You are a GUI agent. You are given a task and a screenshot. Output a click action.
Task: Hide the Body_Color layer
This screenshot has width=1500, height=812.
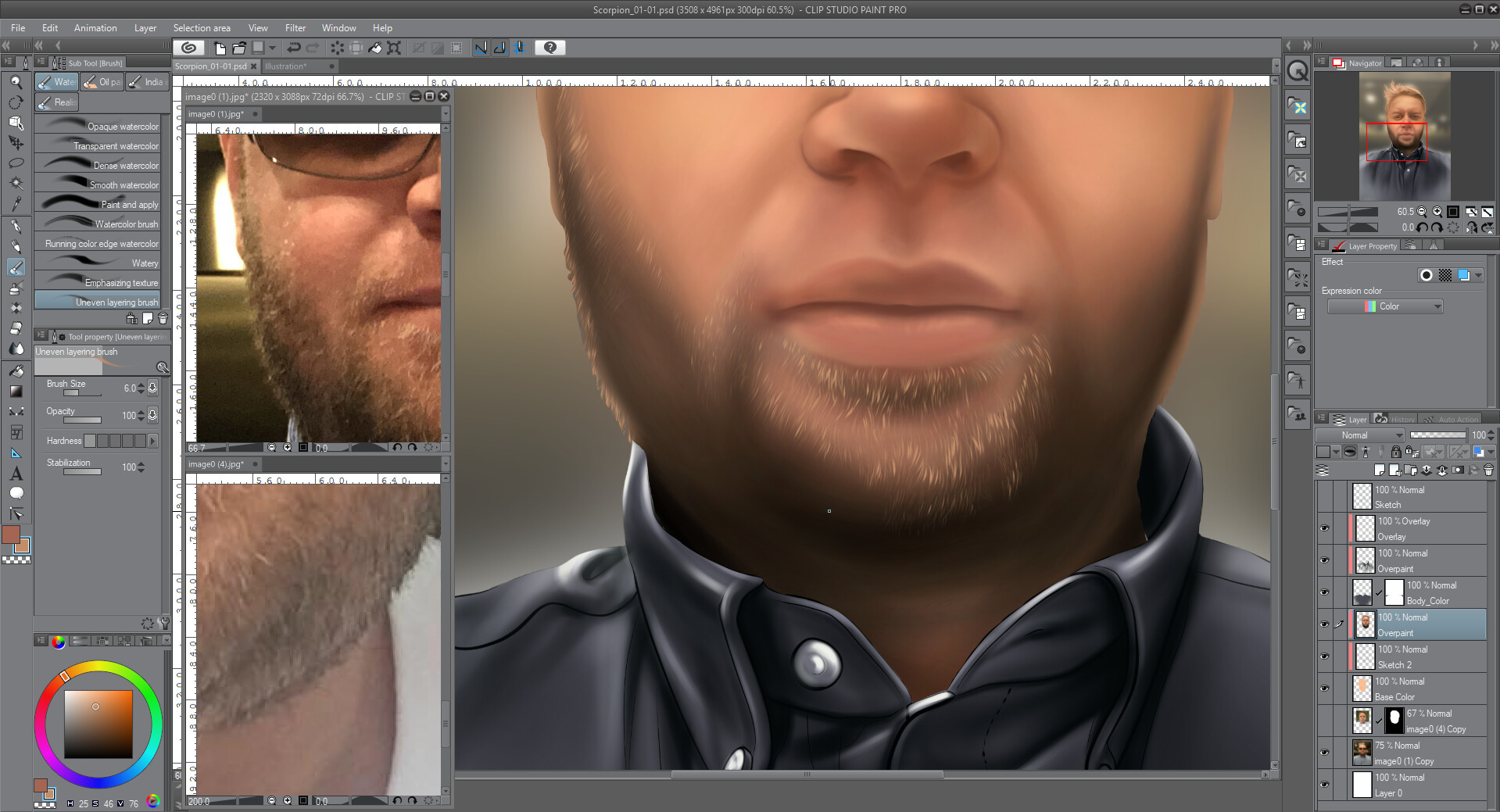click(x=1324, y=592)
